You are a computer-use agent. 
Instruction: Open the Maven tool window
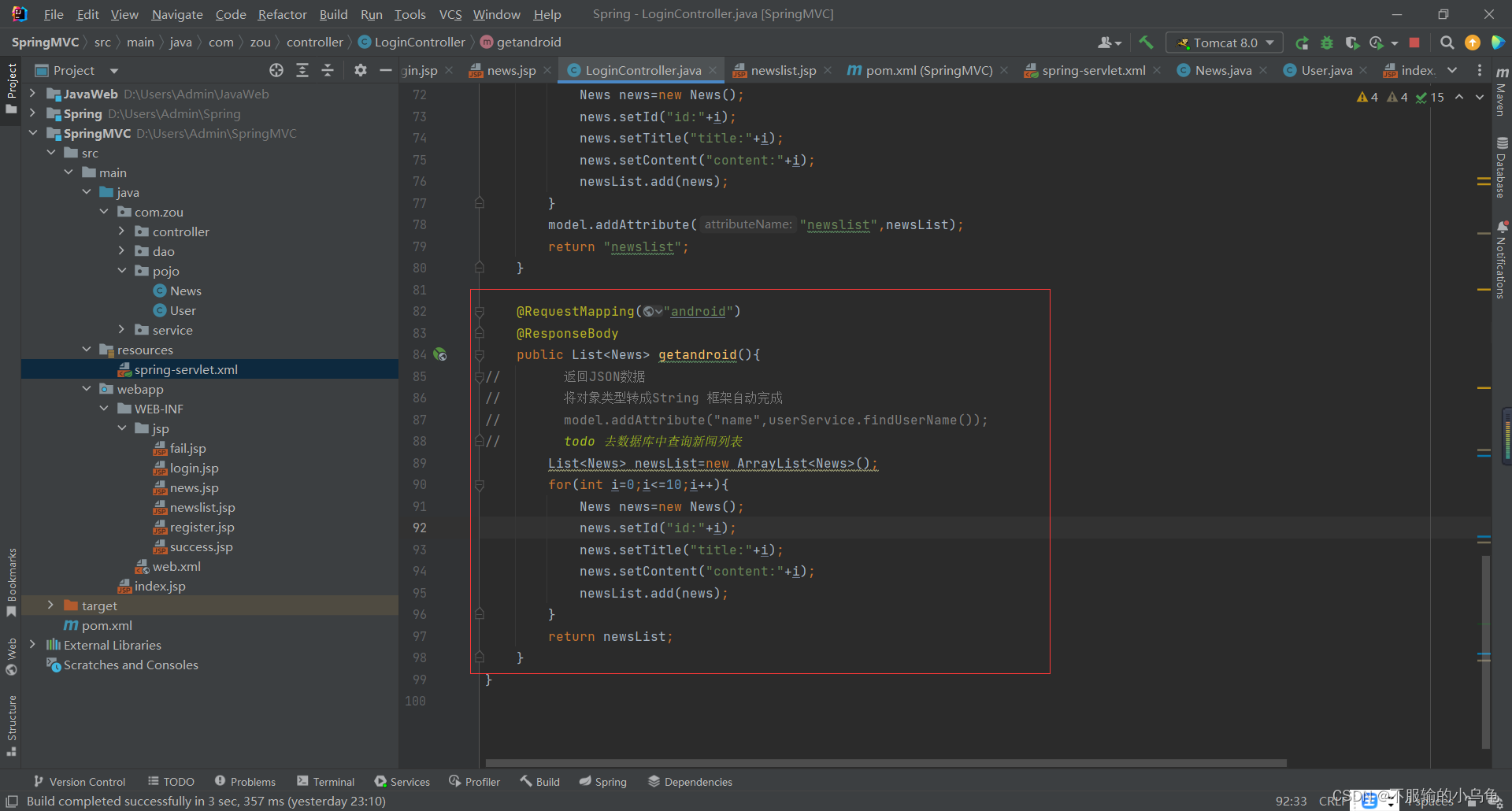coord(1502,93)
